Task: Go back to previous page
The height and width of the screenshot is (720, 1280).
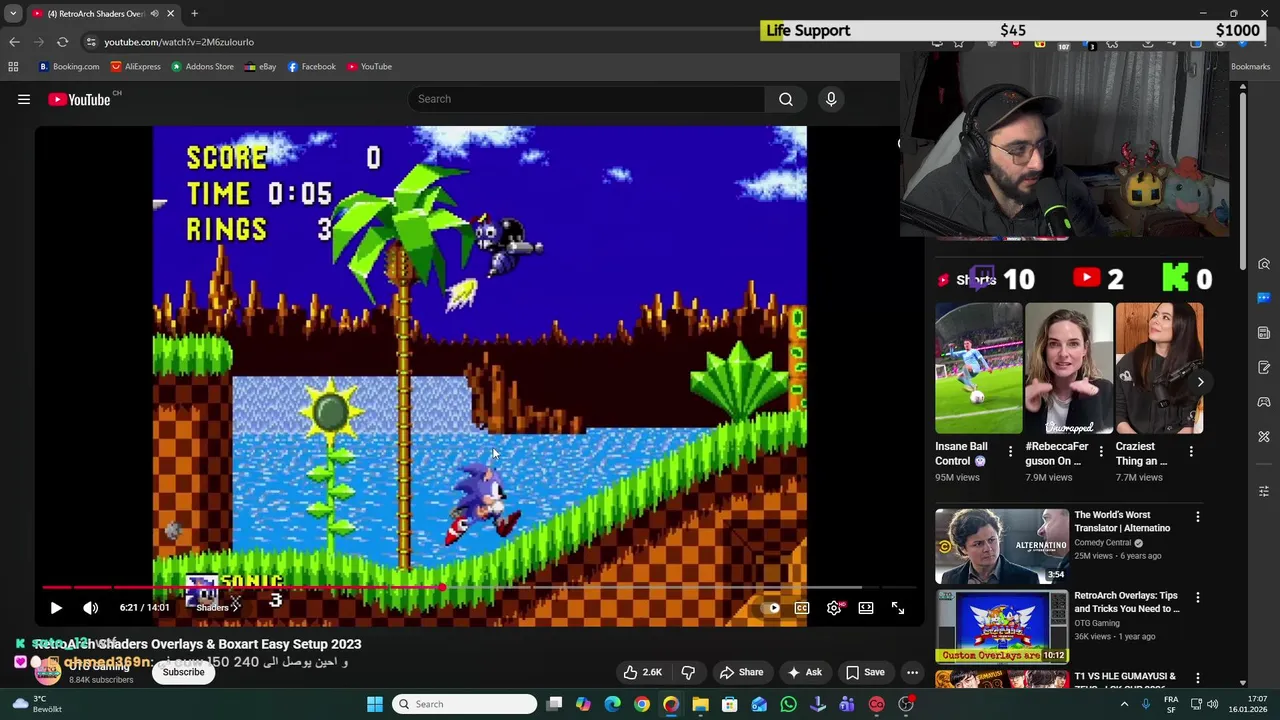Action: (x=14, y=42)
